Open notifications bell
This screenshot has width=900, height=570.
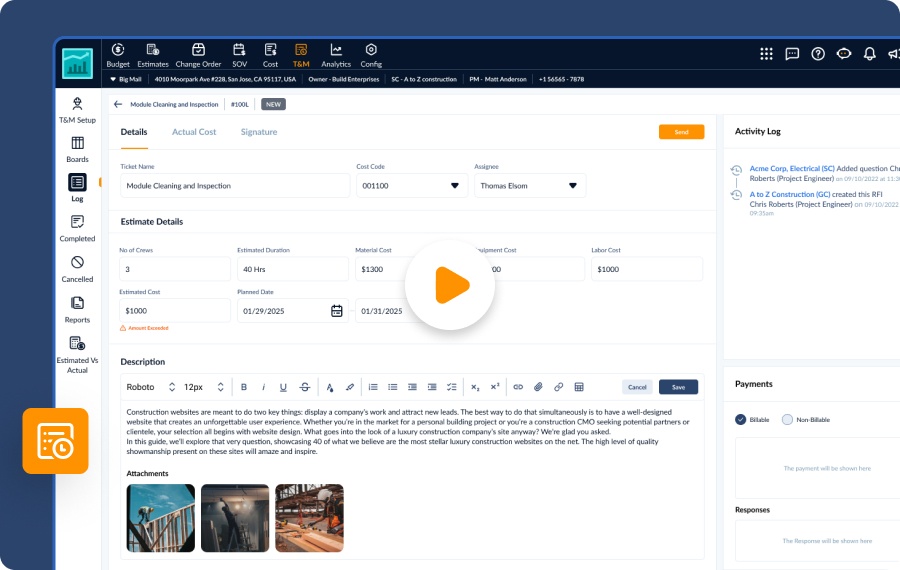[x=870, y=54]
